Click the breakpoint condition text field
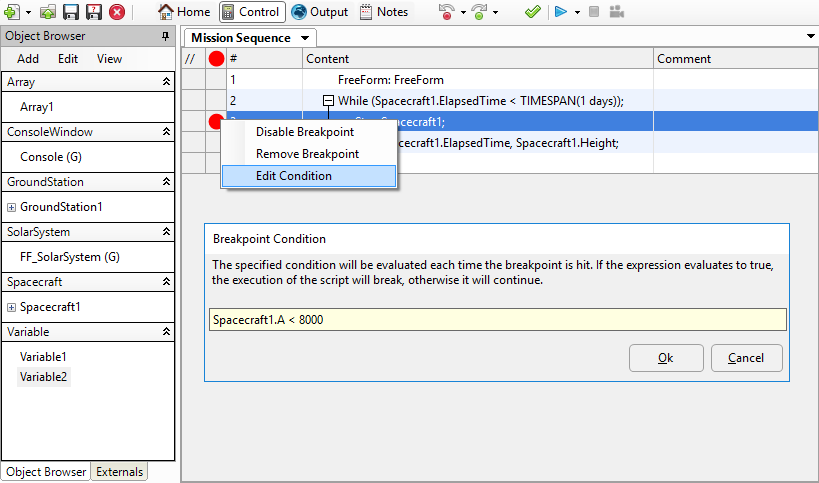 pyautogui.click(x=498, y=320)
